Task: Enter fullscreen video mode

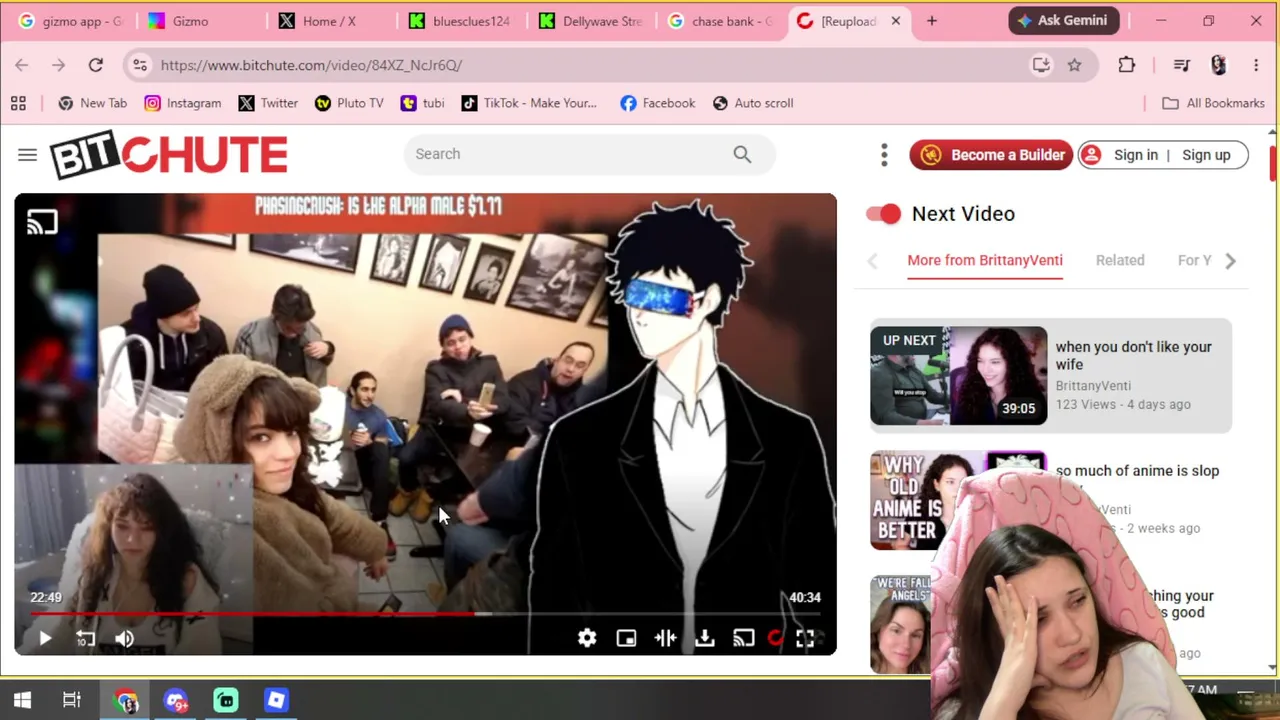Action: pos(805,639)
